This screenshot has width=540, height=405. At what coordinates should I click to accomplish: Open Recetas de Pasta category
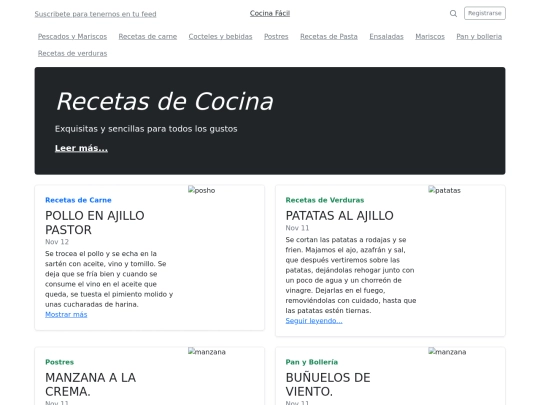pyautogui.click(x=329, y=37)
